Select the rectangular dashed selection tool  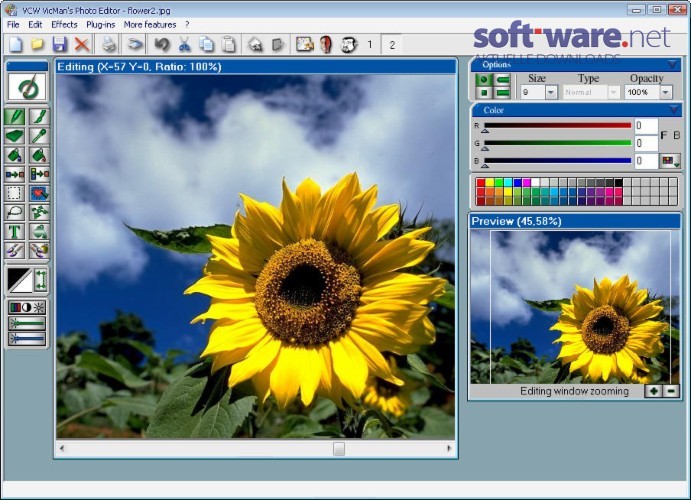(x=15, y=193)
